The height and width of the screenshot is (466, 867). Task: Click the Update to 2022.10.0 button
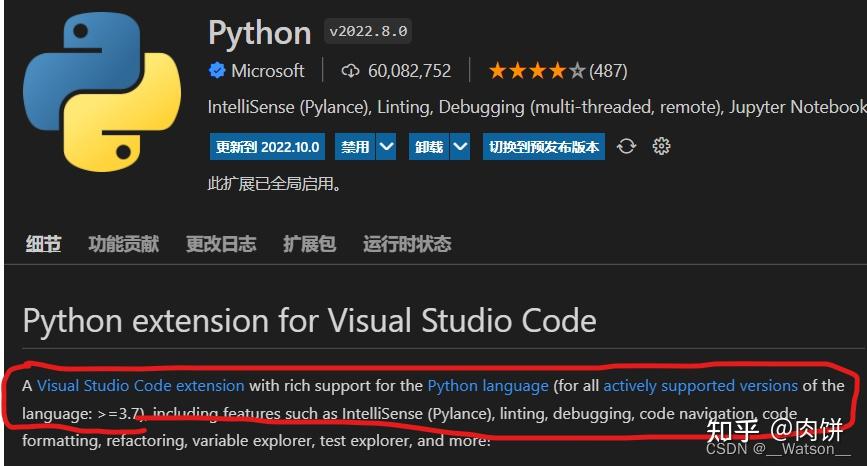[268, 146]
